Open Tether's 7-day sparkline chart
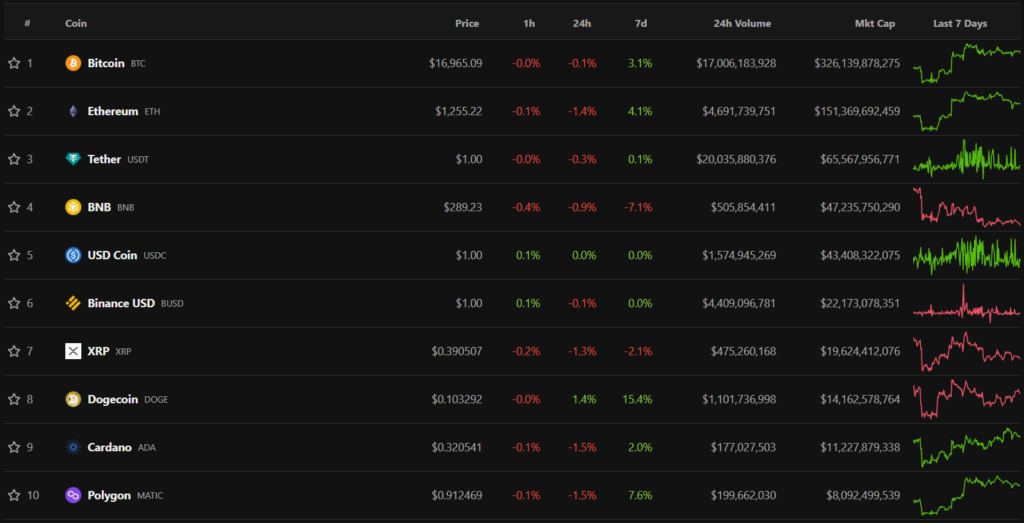The height and width of the screenshot is (523, 1024). coord(967,159)
